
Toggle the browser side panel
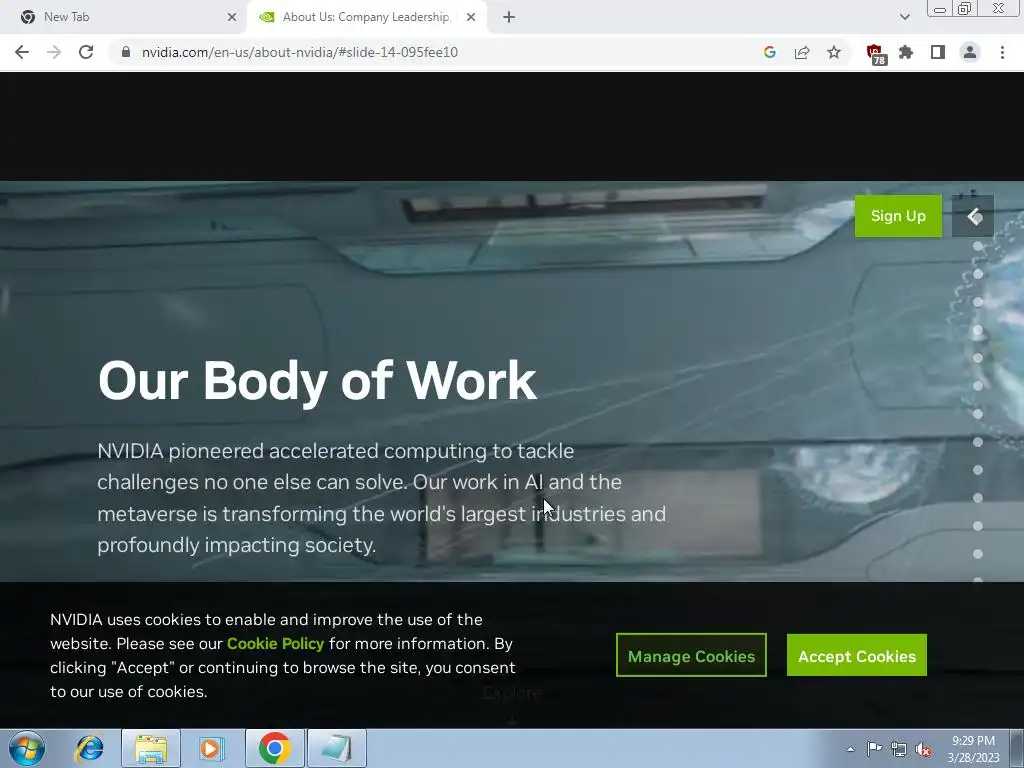[x=938, y=52]
